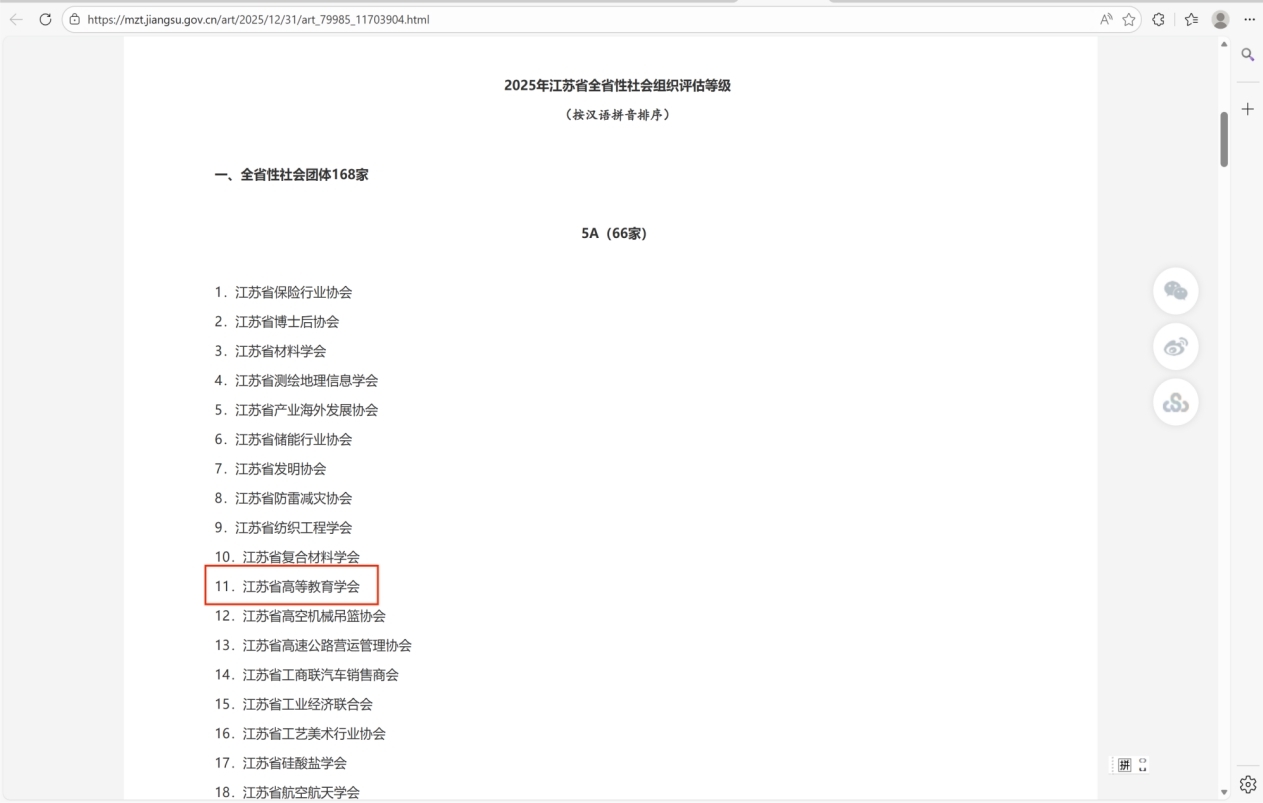Open browser extensions puzzle icon
Viewport: 1263px width, 803px height.
point(1159,19)
